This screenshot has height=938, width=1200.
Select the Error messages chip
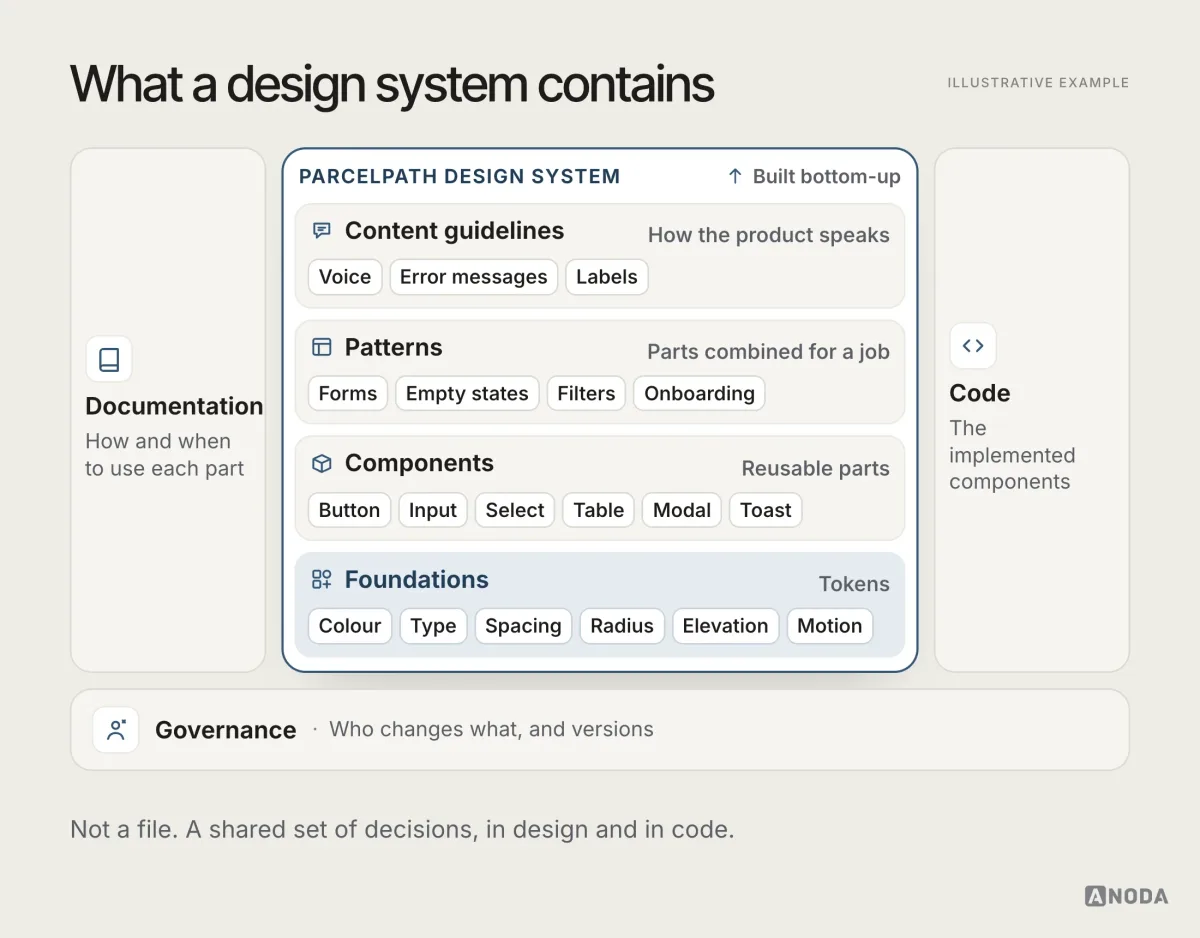tap(473, 277)
